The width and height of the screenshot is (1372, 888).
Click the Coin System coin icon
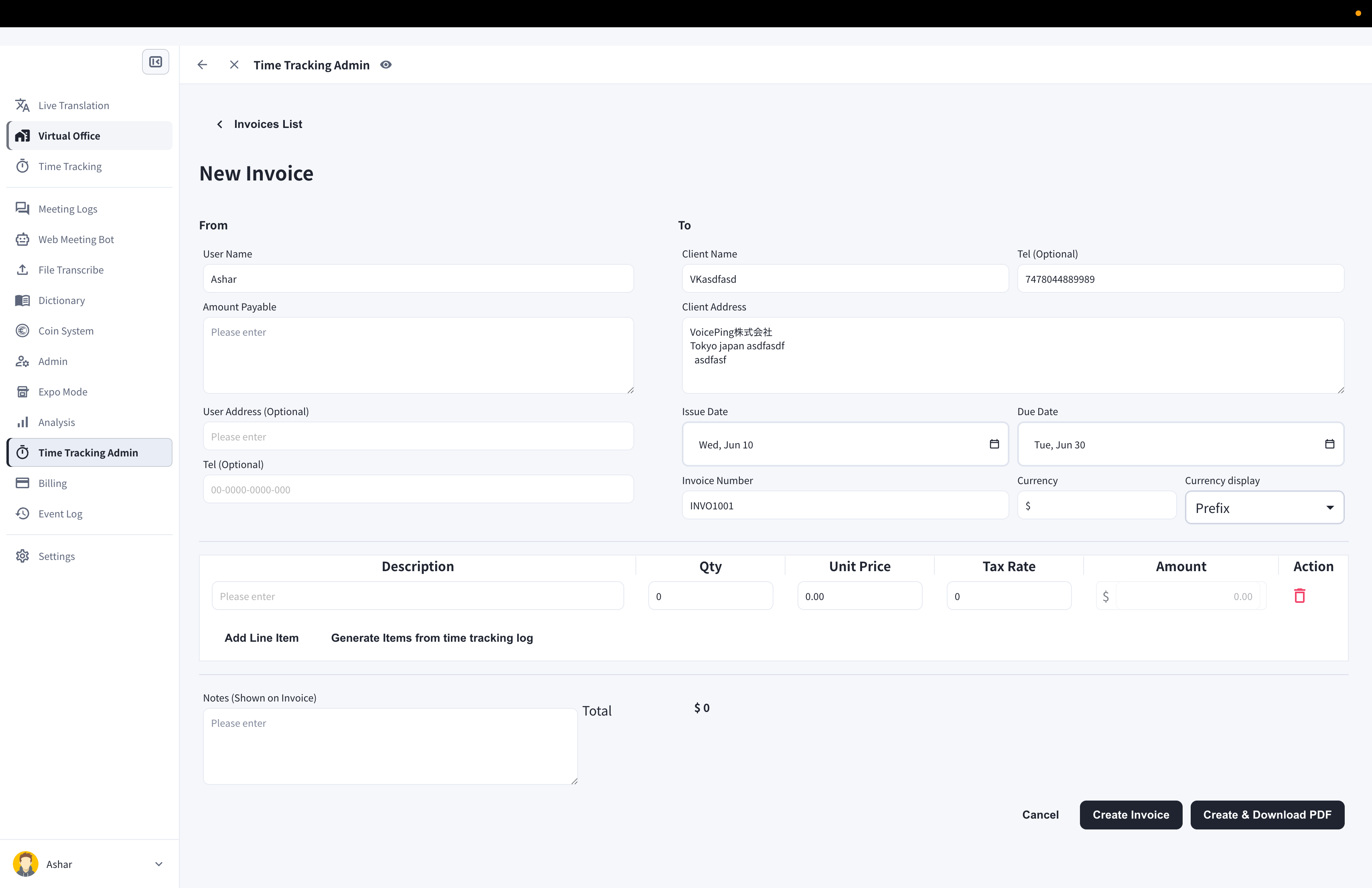coord(22,331)
